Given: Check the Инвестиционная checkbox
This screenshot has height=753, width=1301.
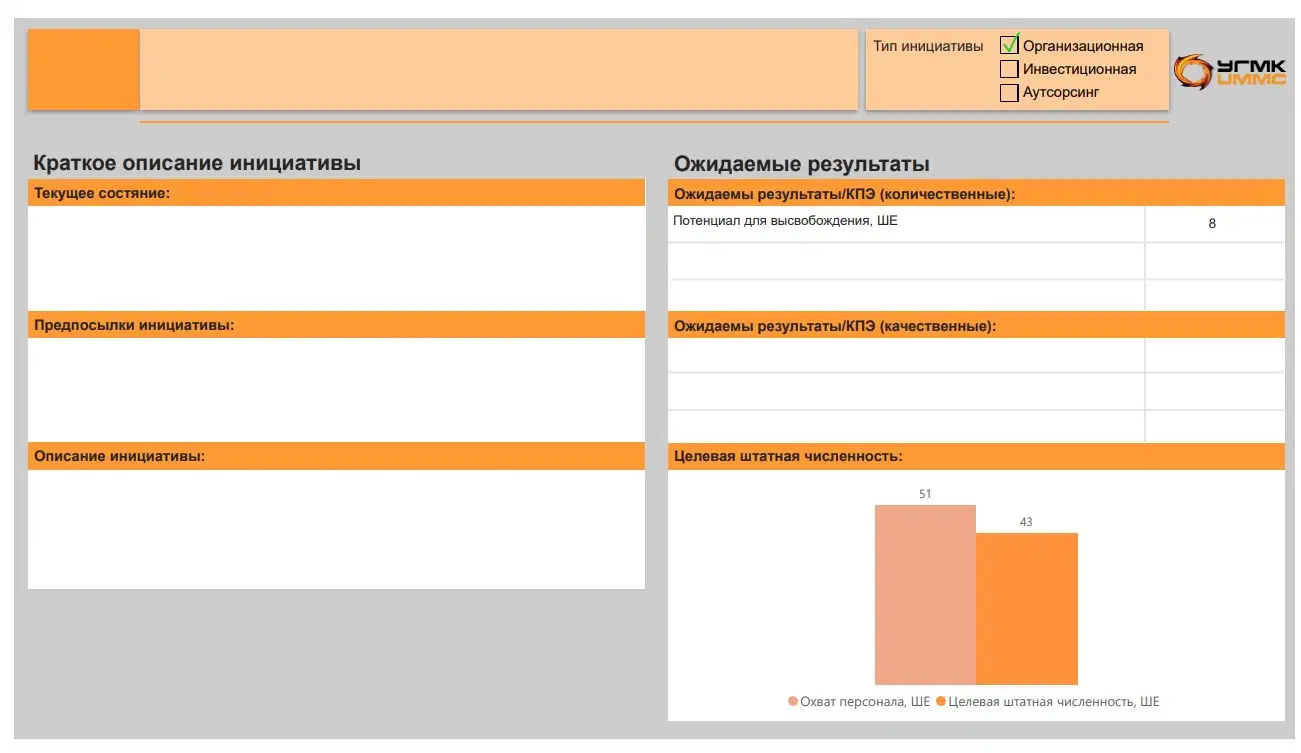Looking at the screenshot, I should pyautogui.click(x=1009, y=69).
